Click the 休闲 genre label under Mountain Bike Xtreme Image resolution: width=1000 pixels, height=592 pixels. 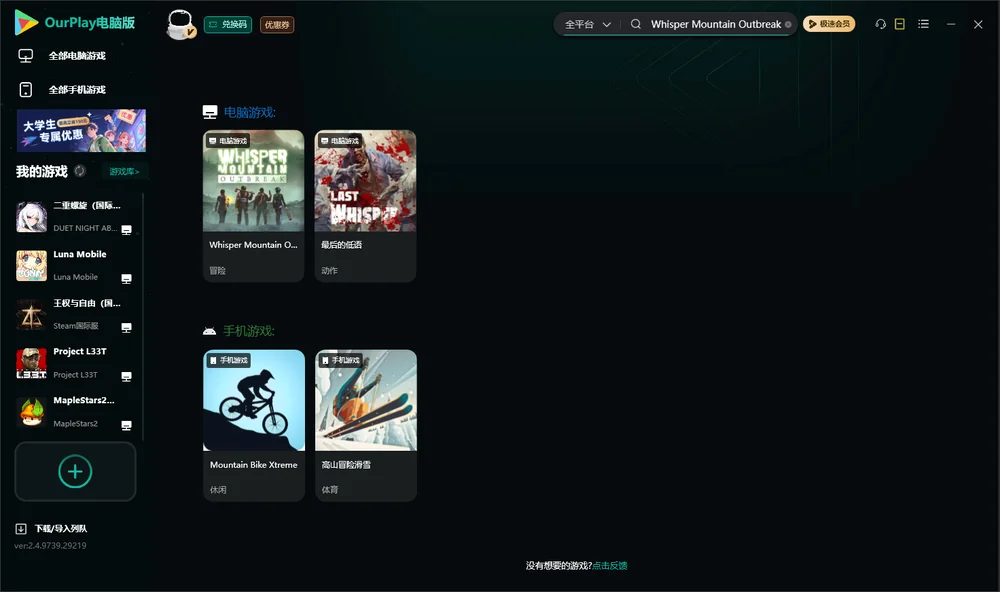218,490
